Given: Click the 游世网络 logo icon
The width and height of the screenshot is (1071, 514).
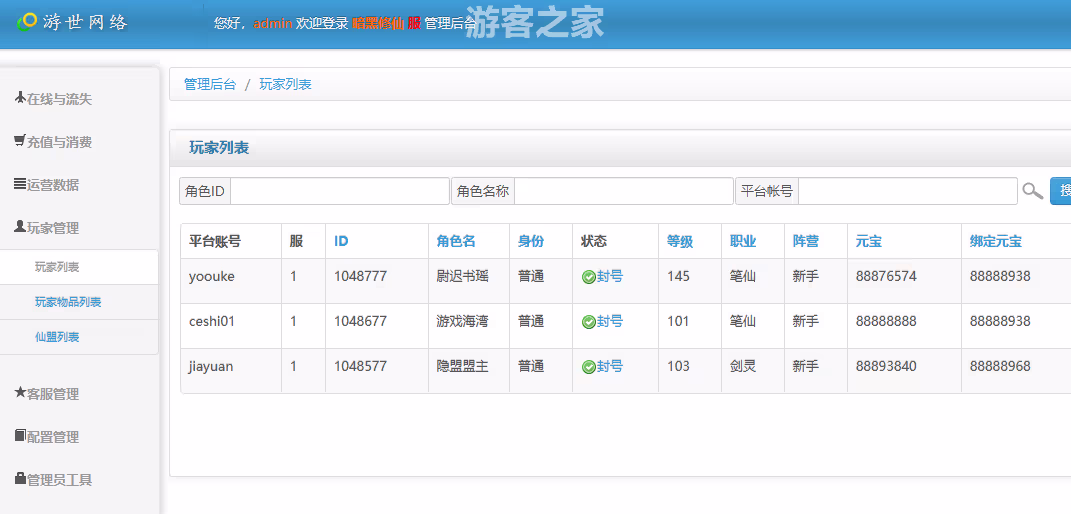Looking at the screenshot, I should pos(27,22).
